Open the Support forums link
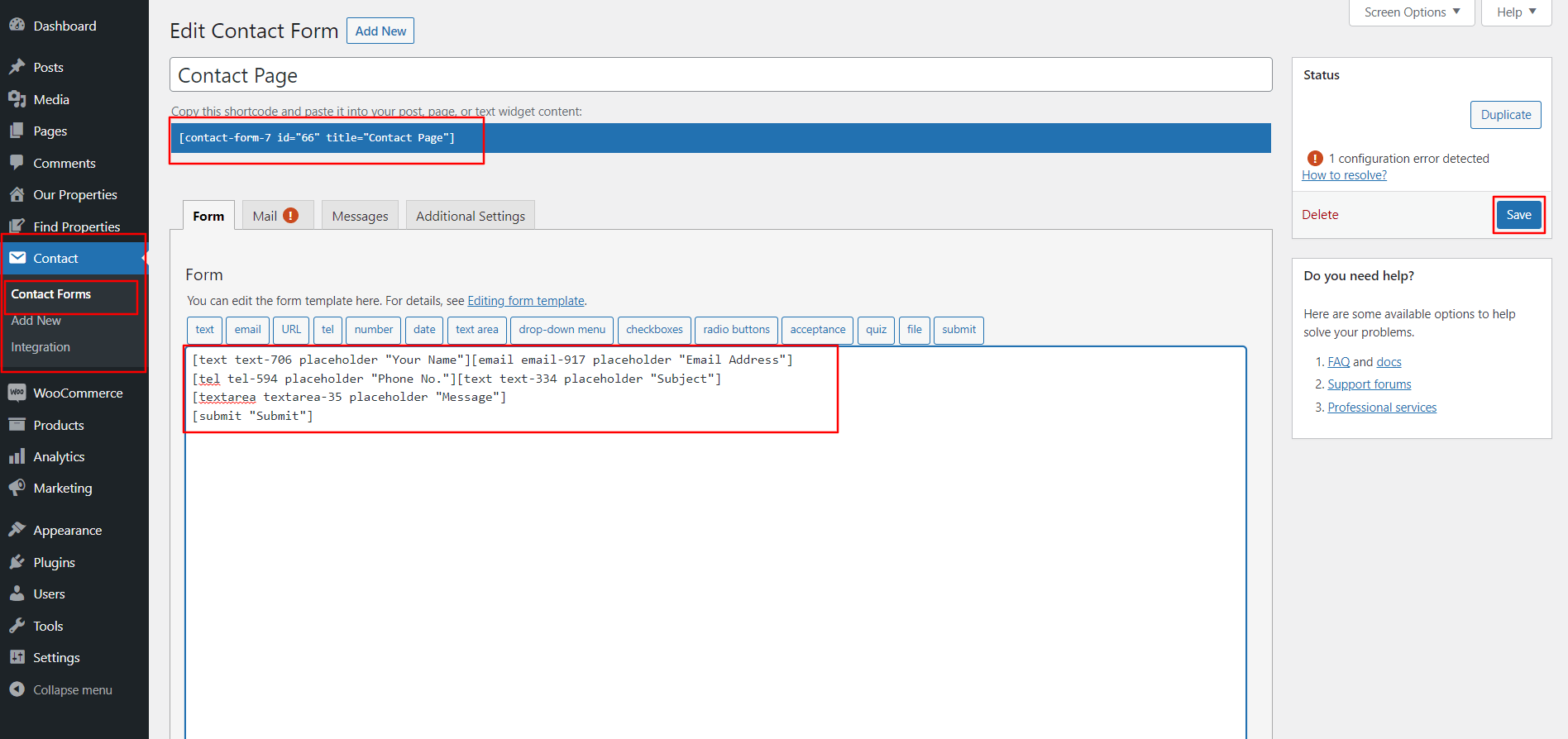Screen dimensions: 1568x739 (1369, 384)
